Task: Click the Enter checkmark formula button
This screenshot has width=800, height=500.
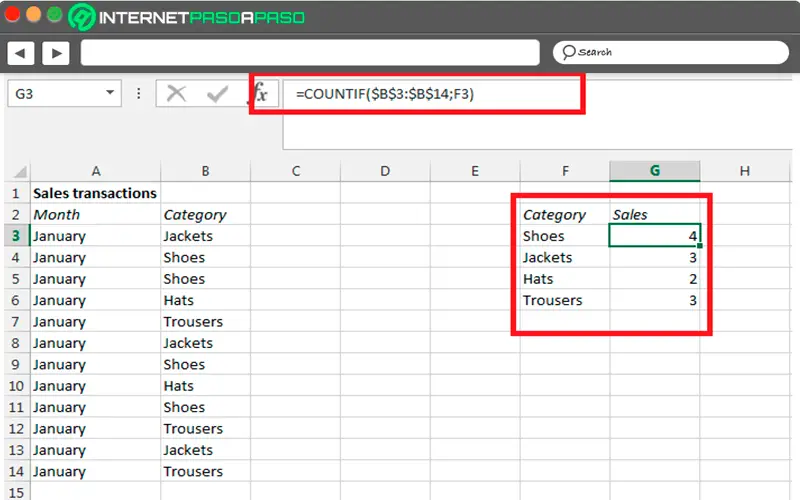Action: coord(217,94)
